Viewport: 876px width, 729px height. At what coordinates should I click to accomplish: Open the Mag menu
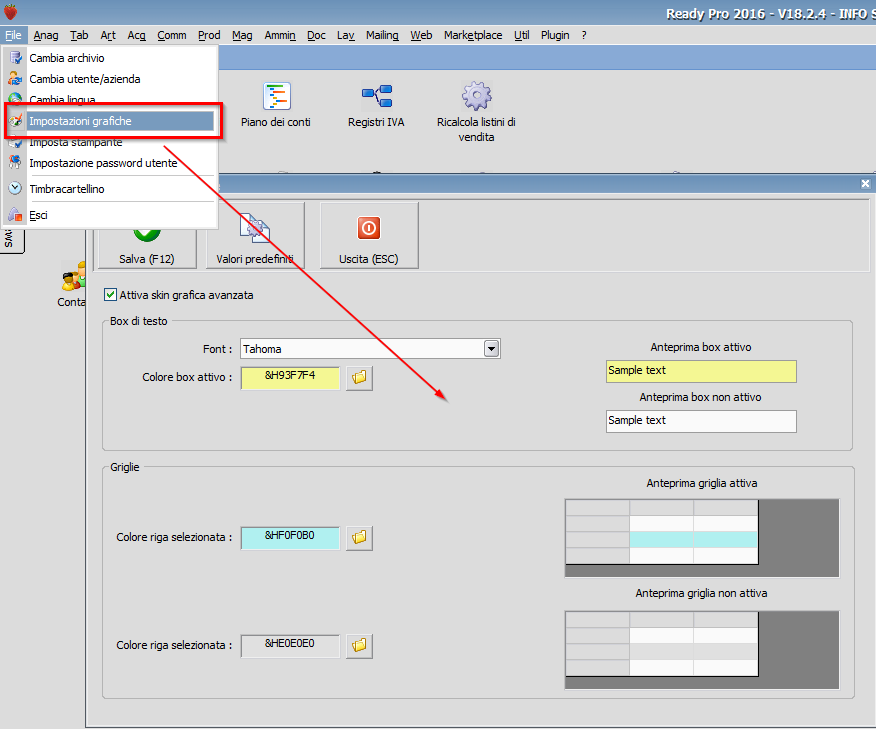pos(242,35)
